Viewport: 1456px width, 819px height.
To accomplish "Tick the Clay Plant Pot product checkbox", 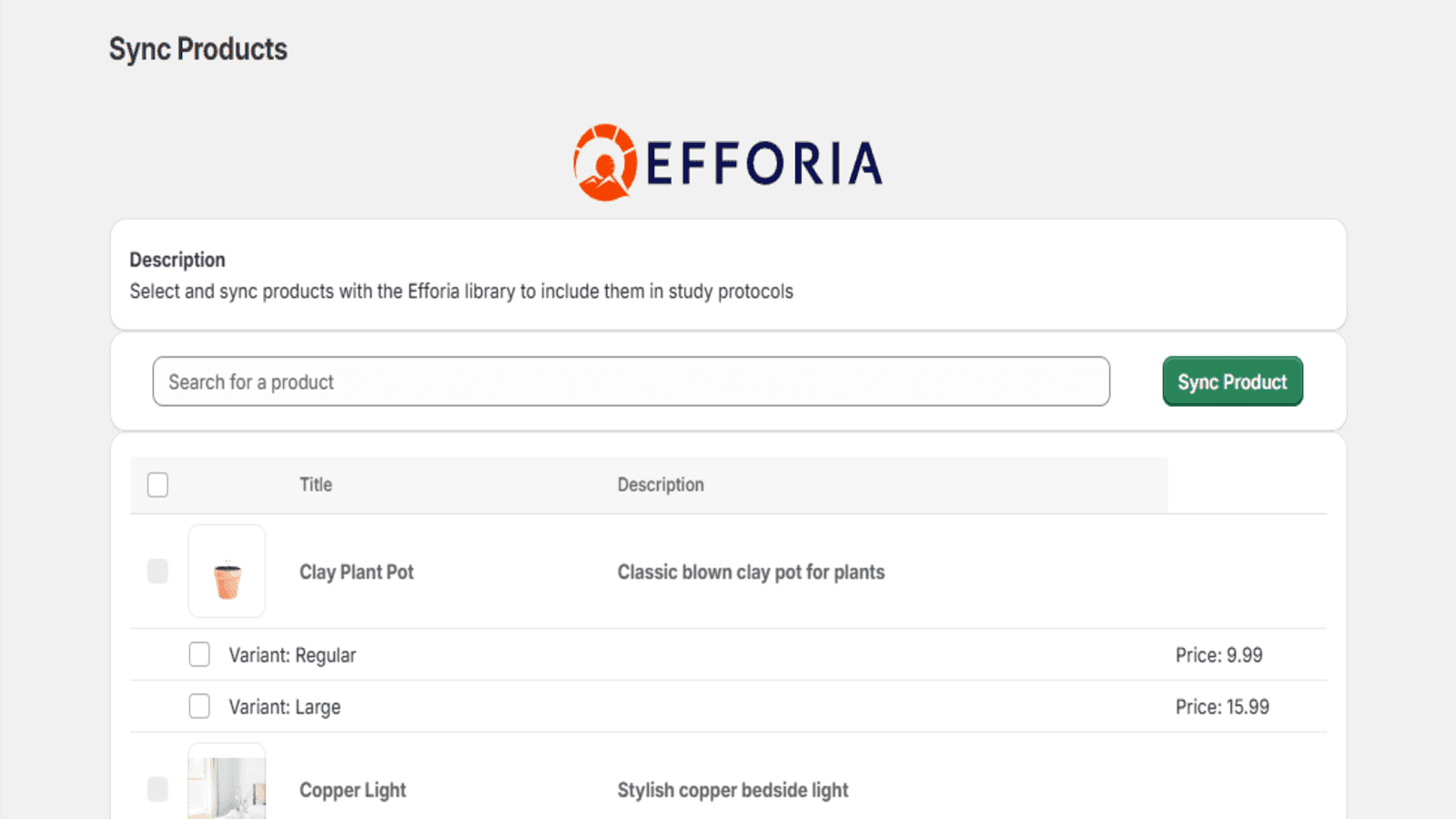I will coord(157,571).
